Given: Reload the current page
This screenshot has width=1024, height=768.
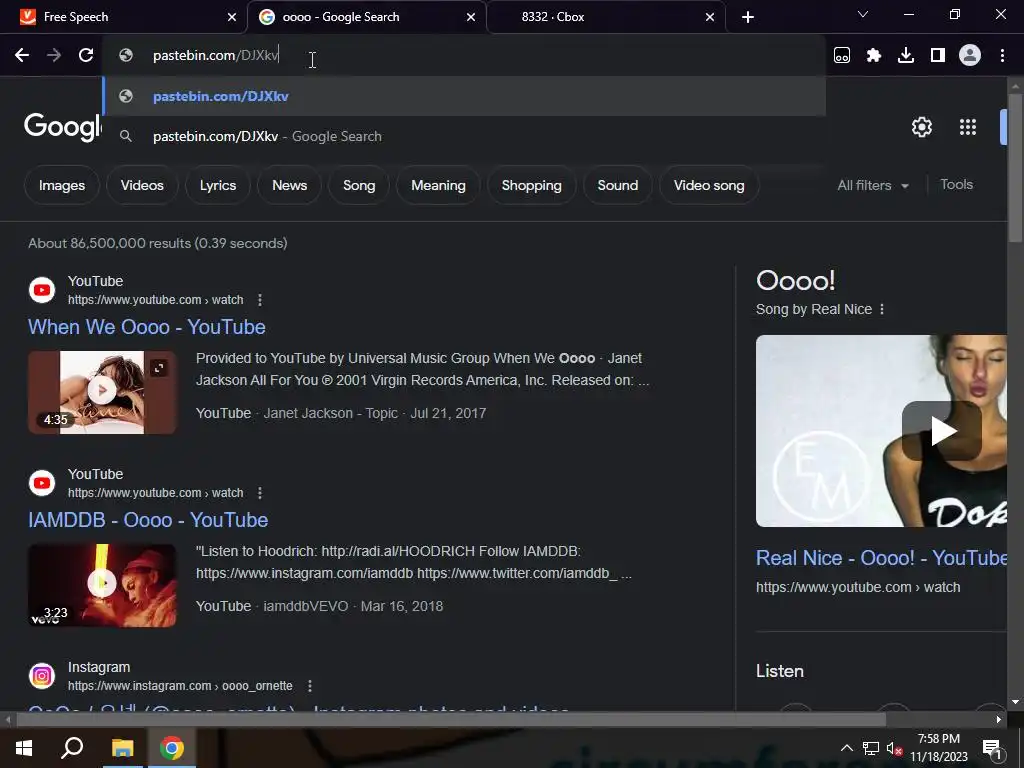Looking at the screenshot, I should pyautogui.click(x=86, y=56).
